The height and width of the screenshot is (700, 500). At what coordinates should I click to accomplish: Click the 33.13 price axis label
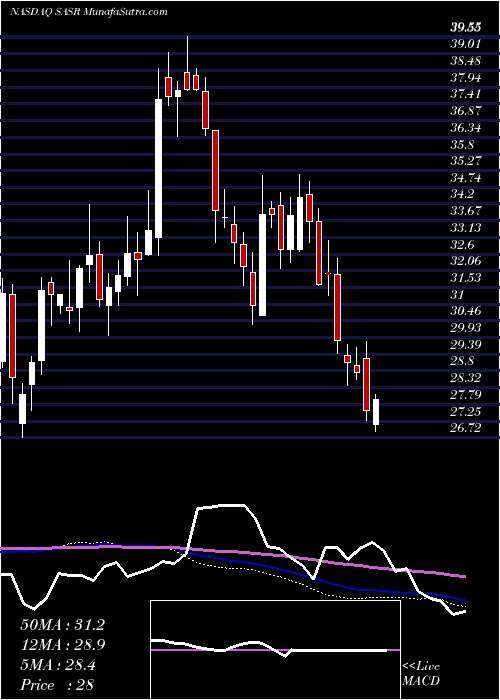tap(466, 228)
